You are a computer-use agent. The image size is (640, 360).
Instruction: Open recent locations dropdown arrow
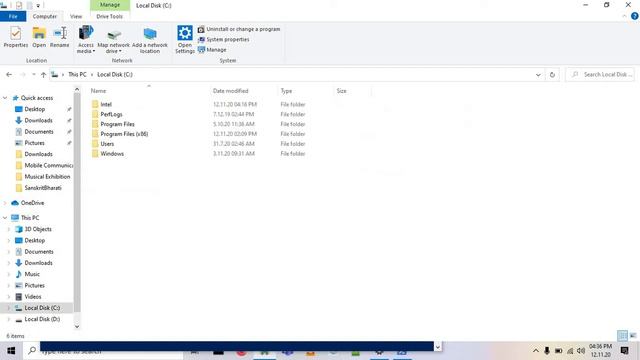33,75
